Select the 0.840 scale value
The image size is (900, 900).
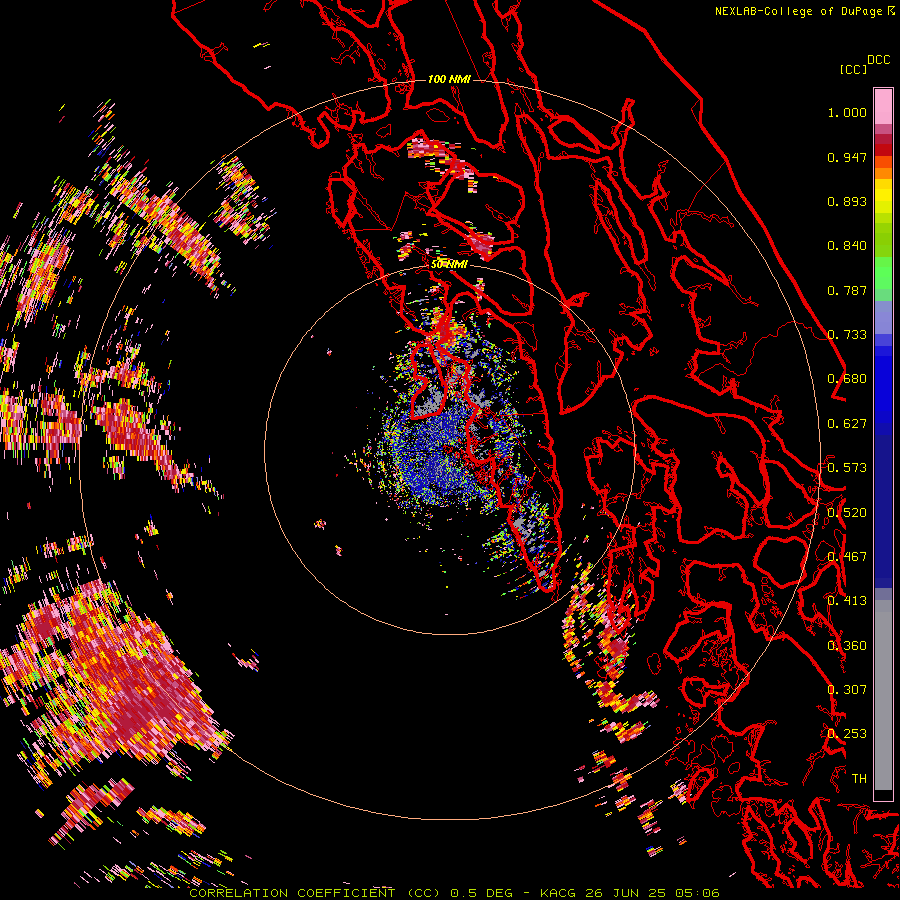coord(847,246)
